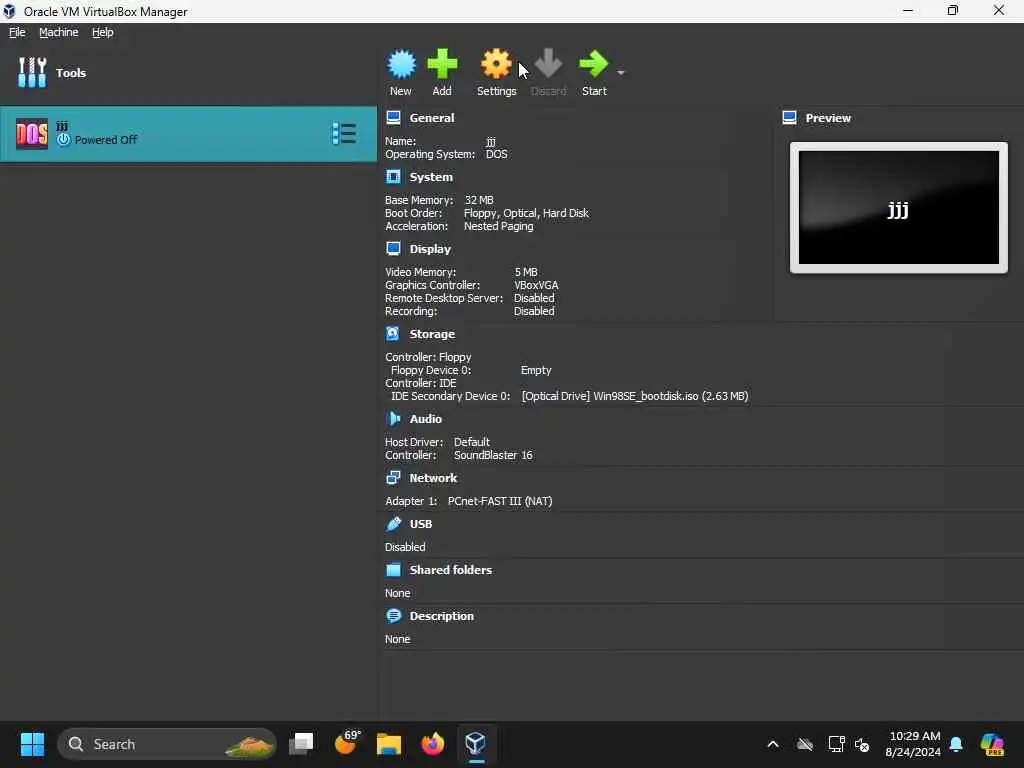Click the 5 MB video memory value
The height and width of the screenshot is (768, 1024).
(x=526, y=272)
